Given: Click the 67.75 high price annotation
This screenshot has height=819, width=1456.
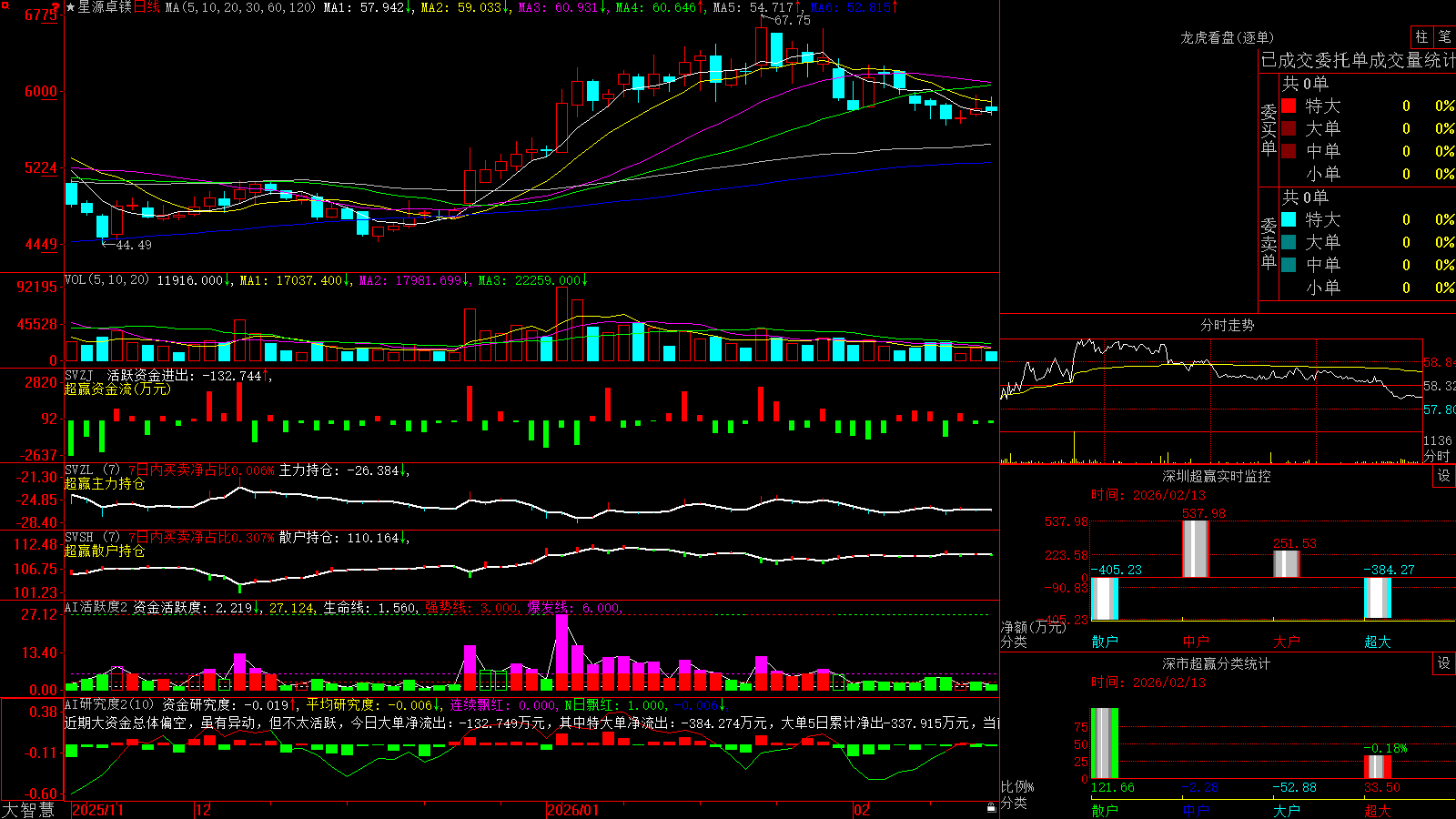Looking at the screenshot, I should 792,20.
